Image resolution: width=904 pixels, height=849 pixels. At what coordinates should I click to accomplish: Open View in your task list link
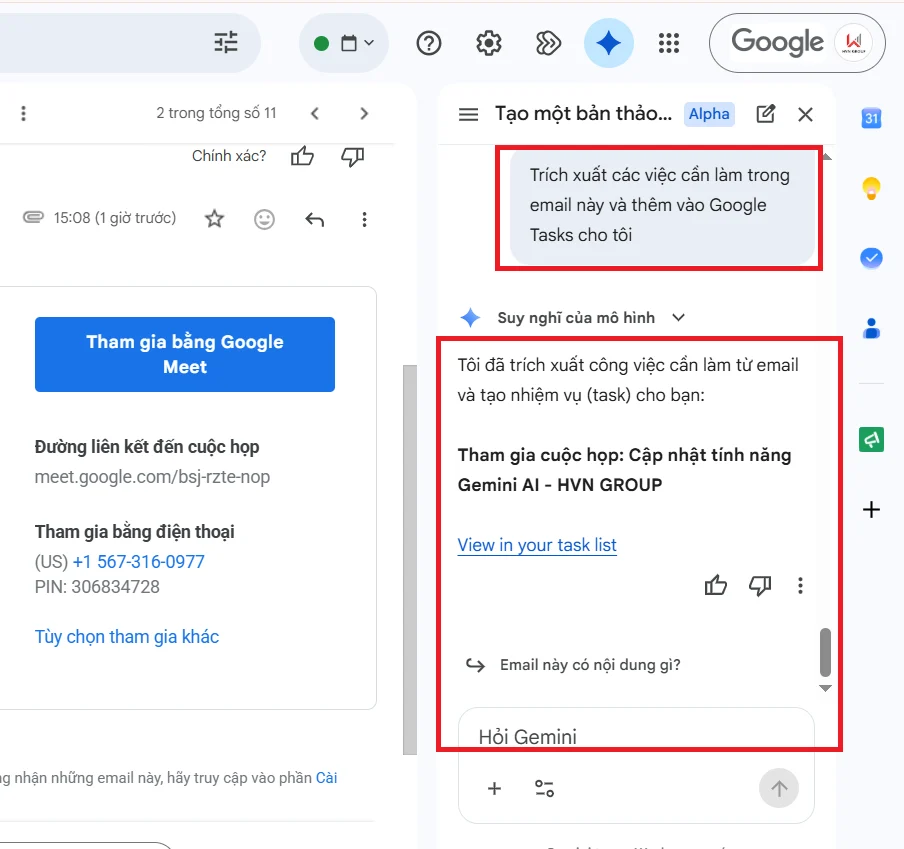click(537, 545)
